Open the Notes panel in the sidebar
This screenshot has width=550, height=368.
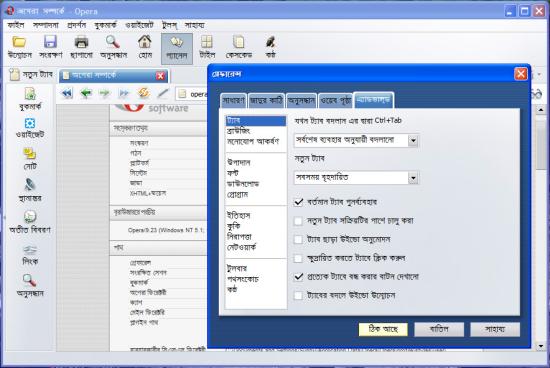point(30,159)
